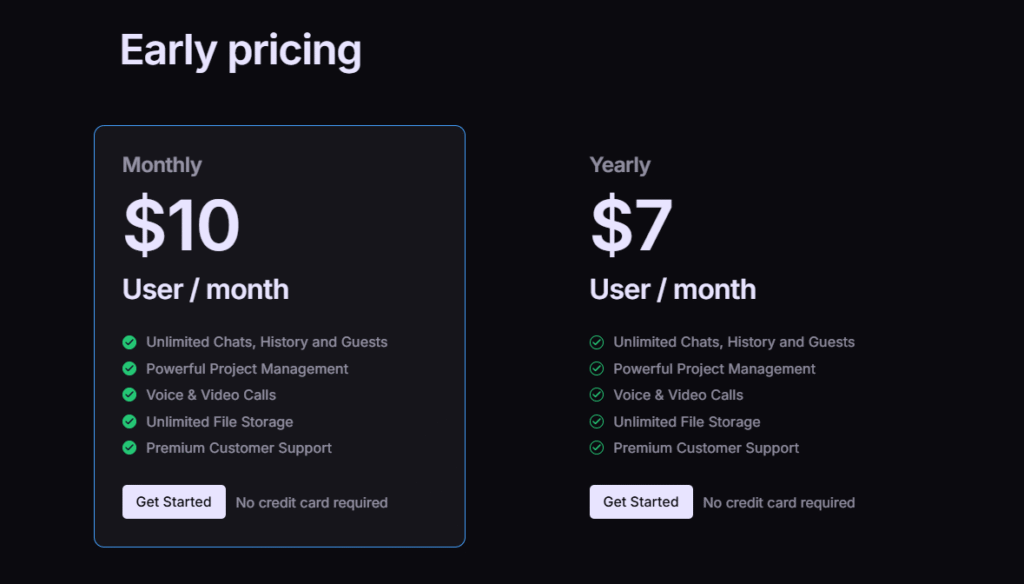Viewport: 1024px width, 584px height.
Task: Select the Monthly plan label
Action: [x=162, y=165]
